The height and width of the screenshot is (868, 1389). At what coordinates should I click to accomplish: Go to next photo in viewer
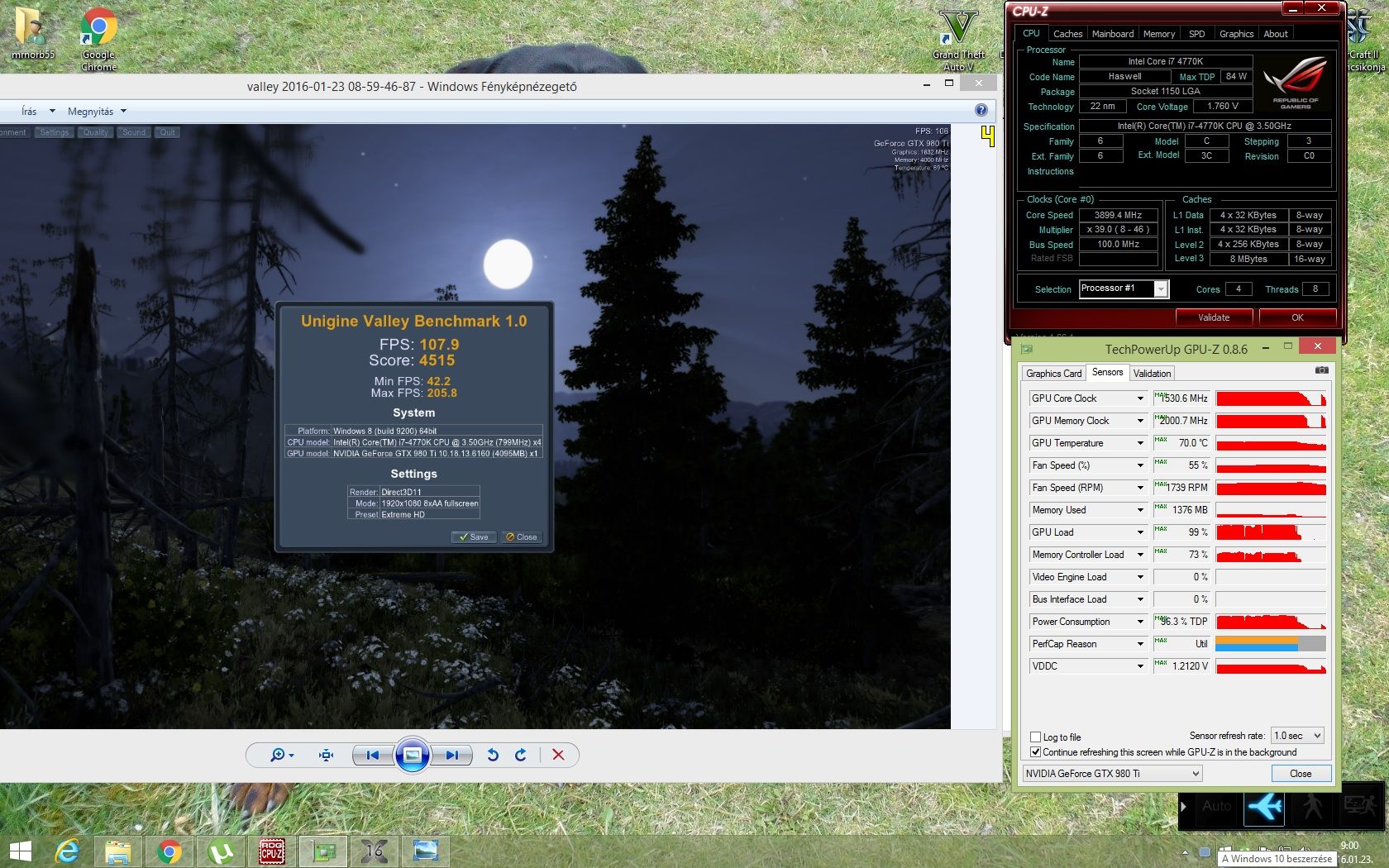(x=451, y=755)
